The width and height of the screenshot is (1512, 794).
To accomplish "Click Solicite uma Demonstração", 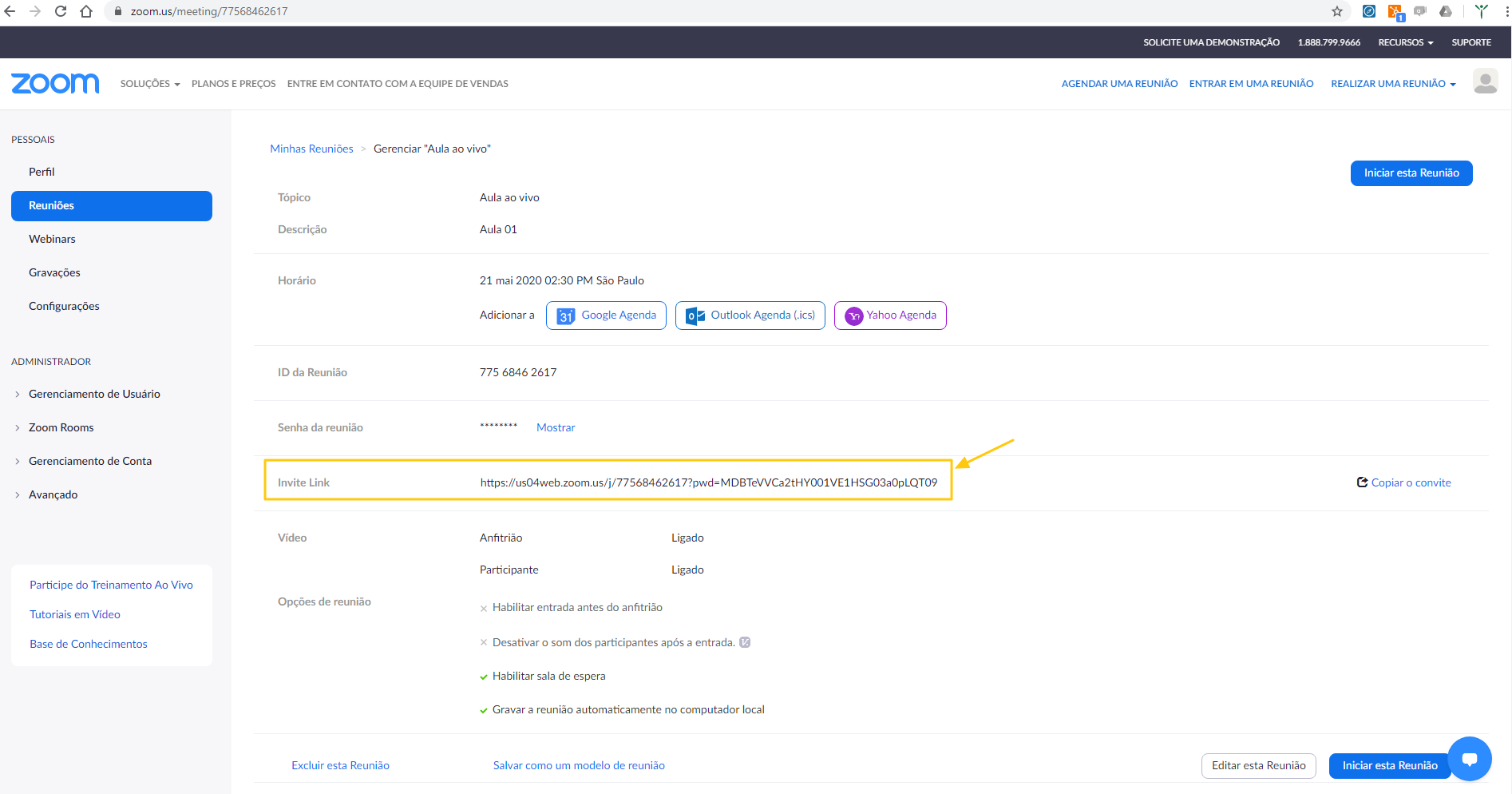I will [x=1211, y=42].
